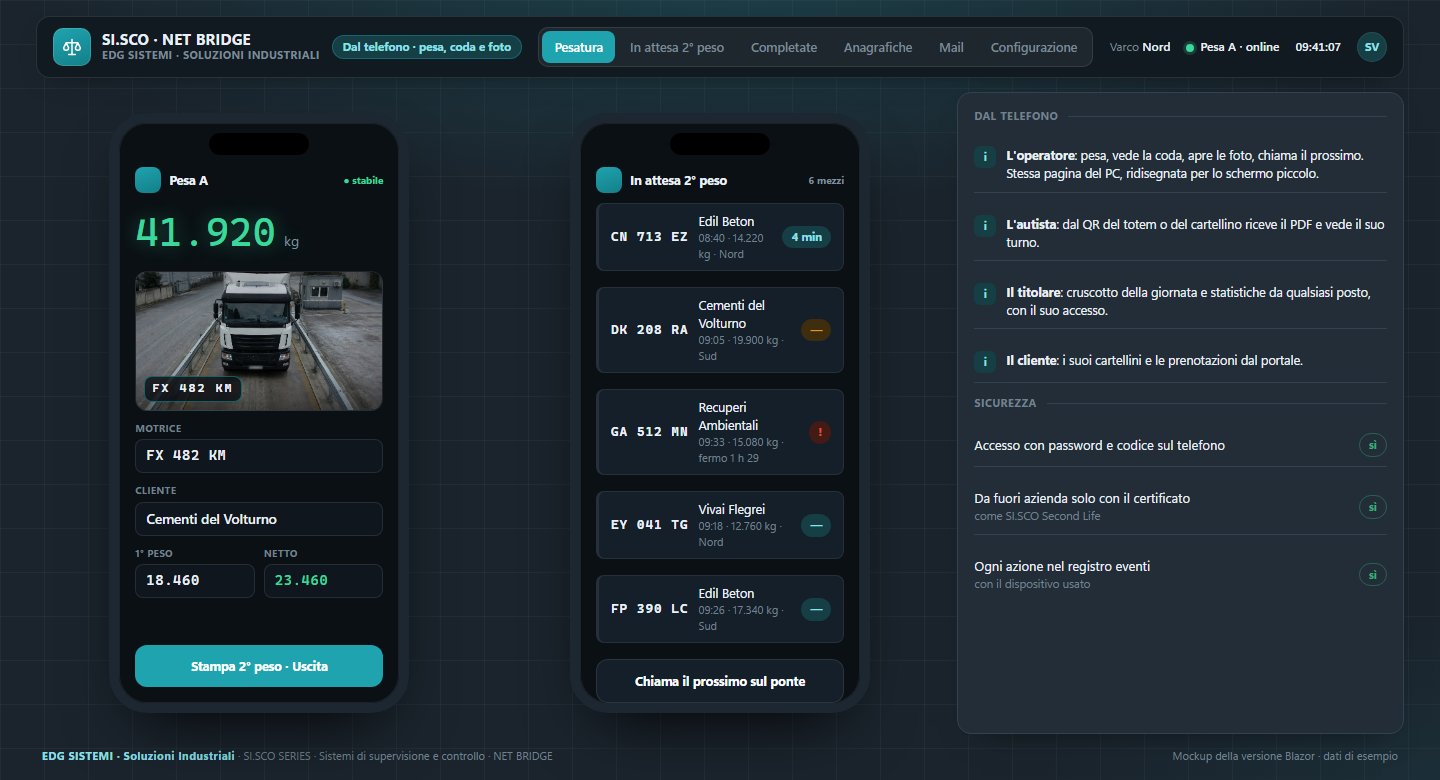1440x780 pixels.
Task: Click the teal dash badge on EY 041 TG
Action: click(x=816, y=525)
